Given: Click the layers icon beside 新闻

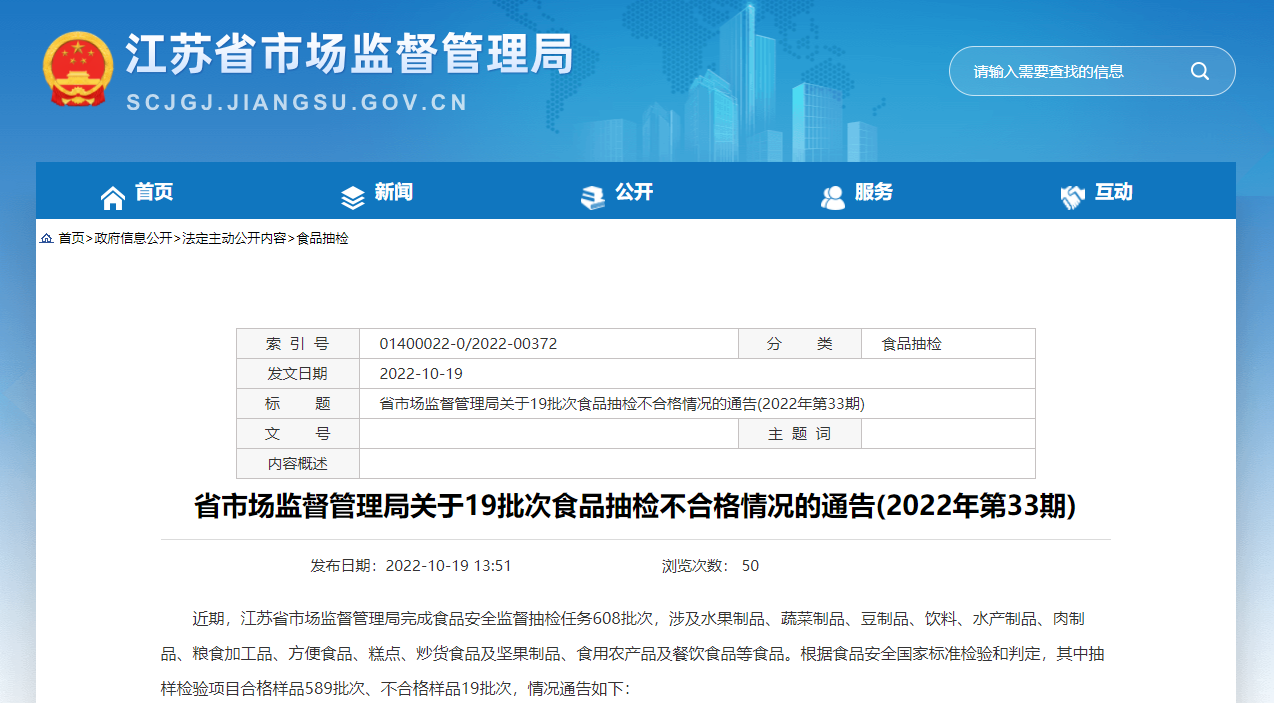Looking at the screenshot, I should point(353,198).
